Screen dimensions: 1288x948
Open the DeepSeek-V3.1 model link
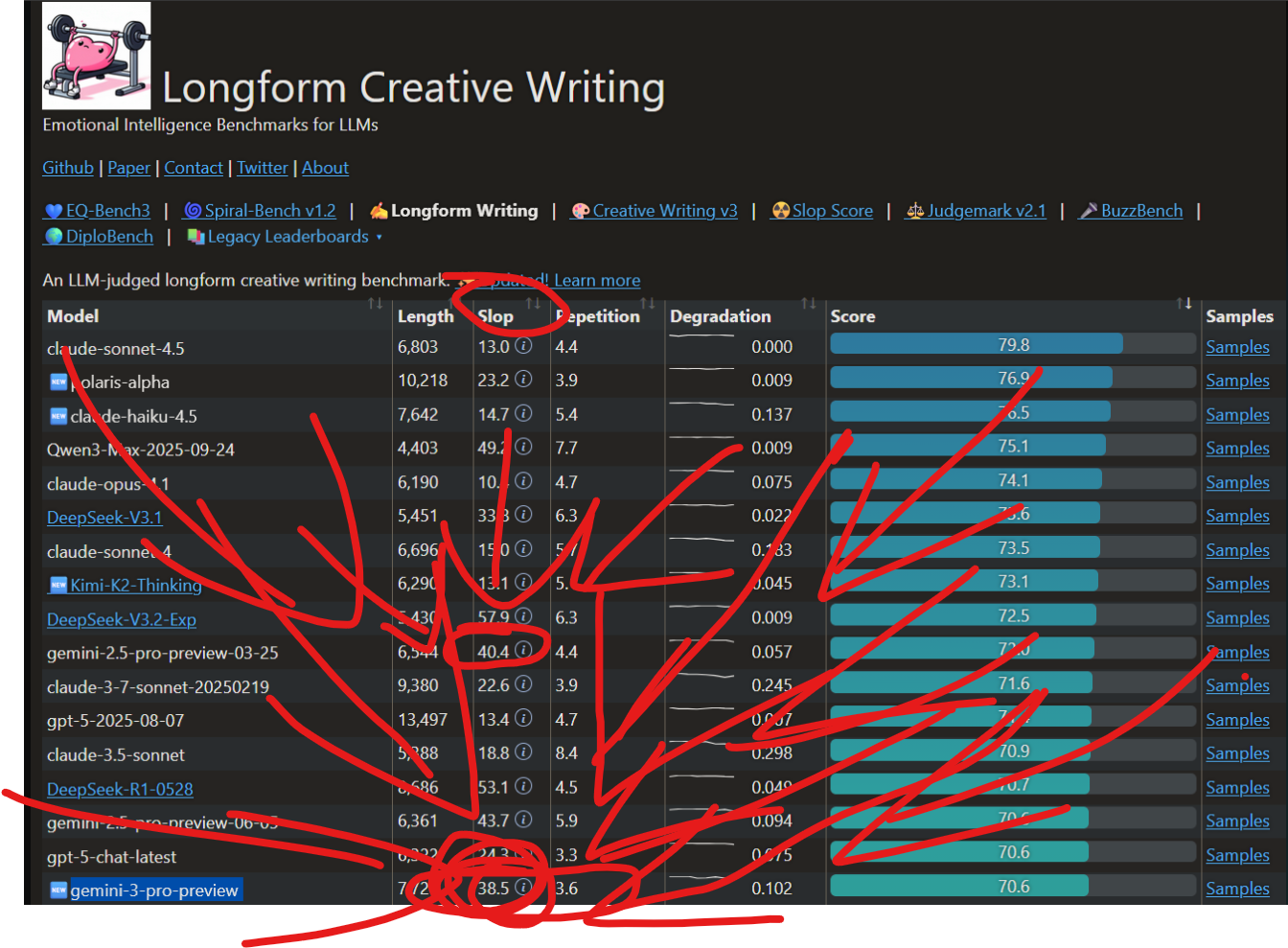(x=104, y=518)
